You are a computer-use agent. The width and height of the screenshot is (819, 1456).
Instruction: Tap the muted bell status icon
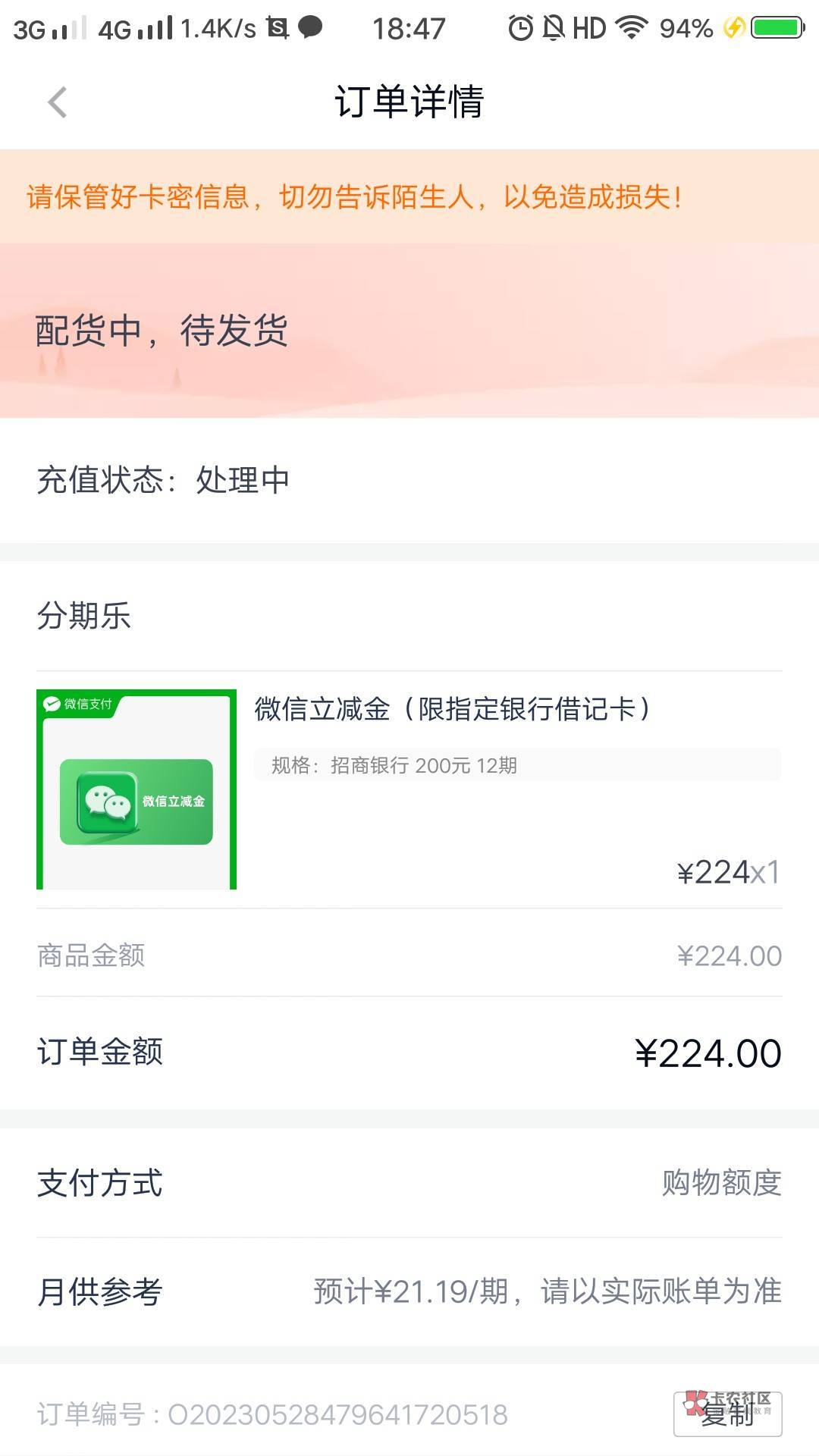tap(554, 29)
